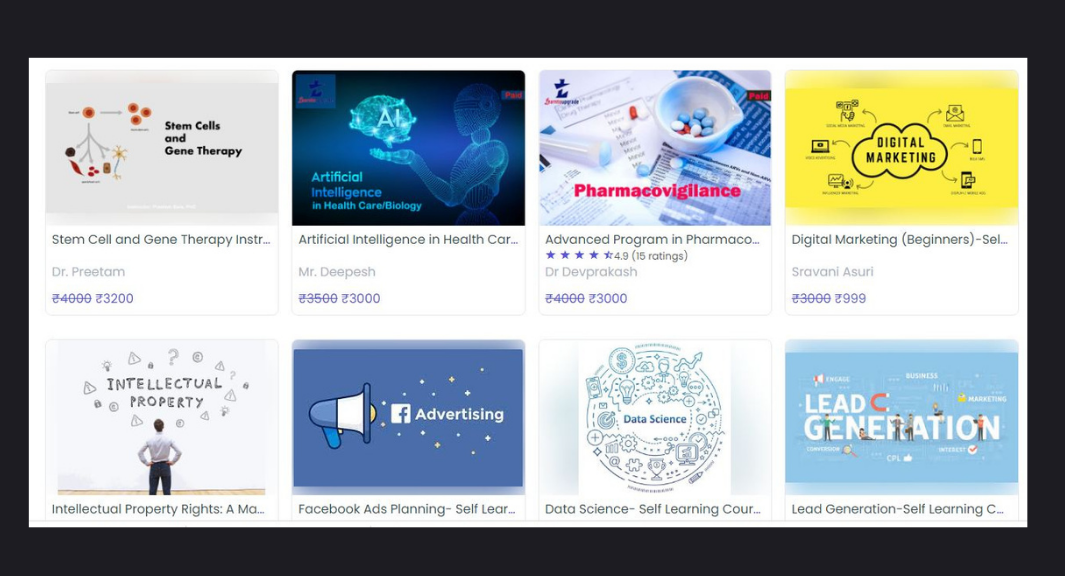Click the ₹999 price on Digital Marketing
This screenshot has width=1065, height=576.
pos(850,298)
